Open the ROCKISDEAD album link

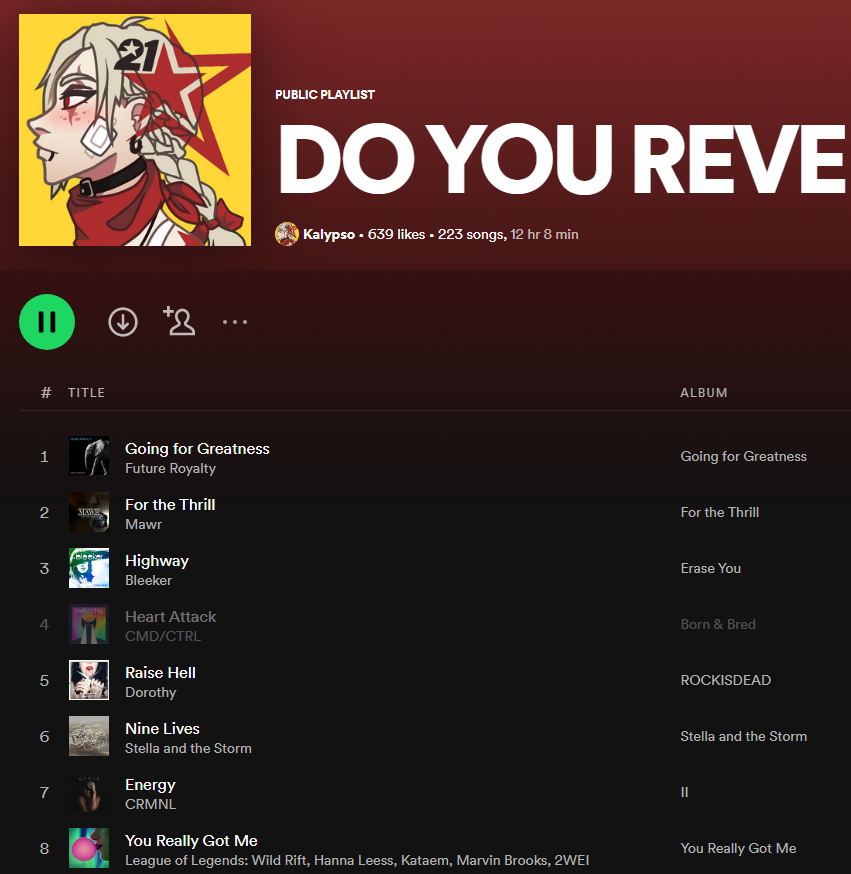(726, 681)
